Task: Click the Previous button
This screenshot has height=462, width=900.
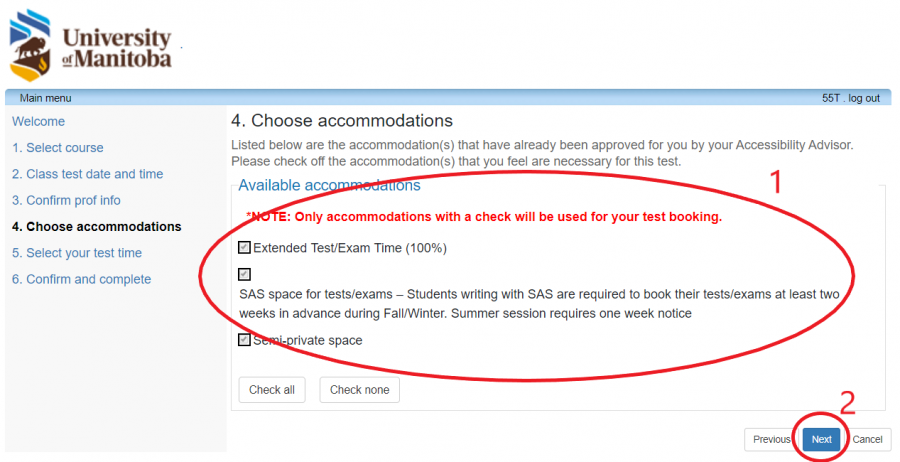Action: click(x=771, y=439)
